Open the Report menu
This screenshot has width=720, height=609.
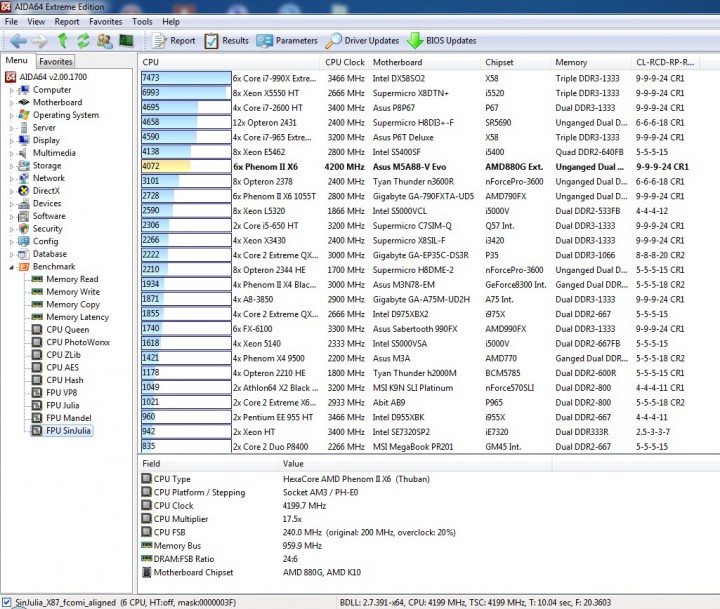click(67, 22)
